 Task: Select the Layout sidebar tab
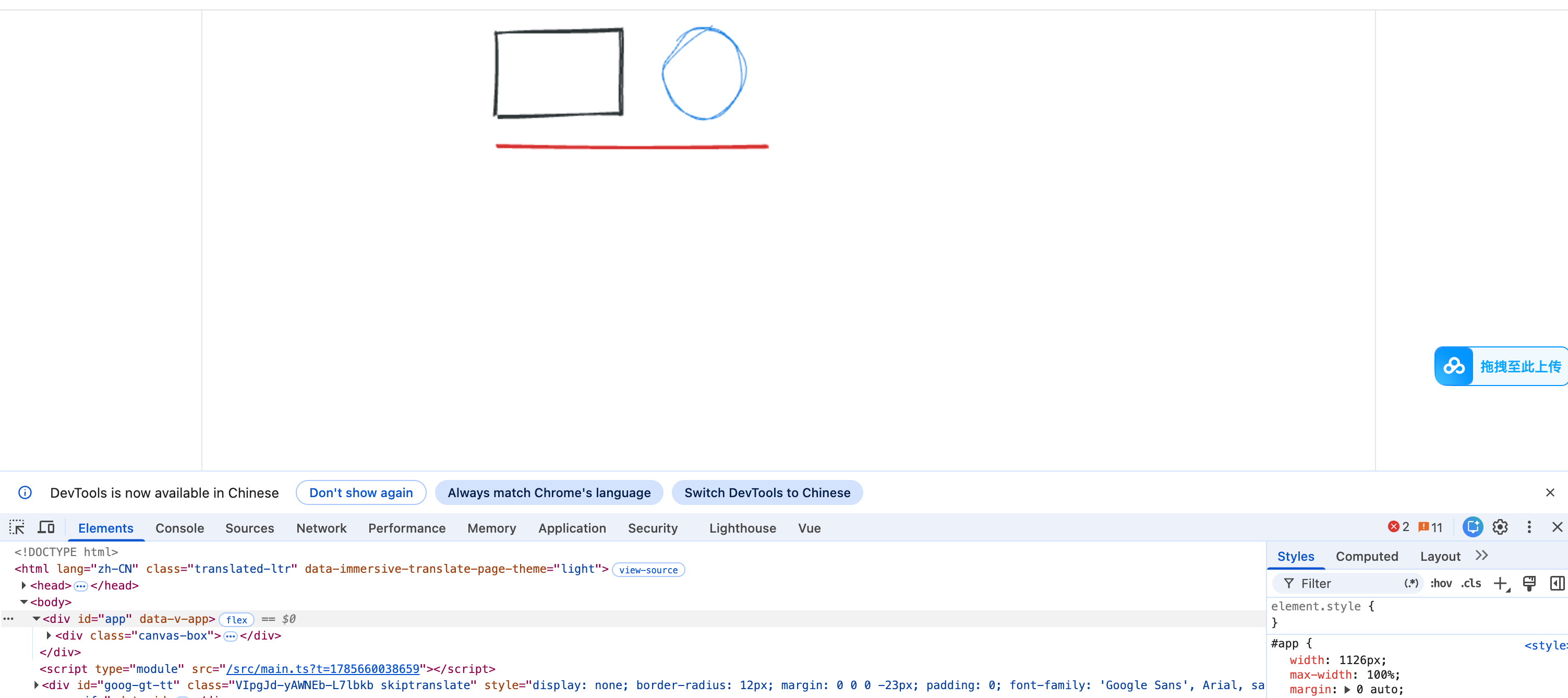(1440, 556)
